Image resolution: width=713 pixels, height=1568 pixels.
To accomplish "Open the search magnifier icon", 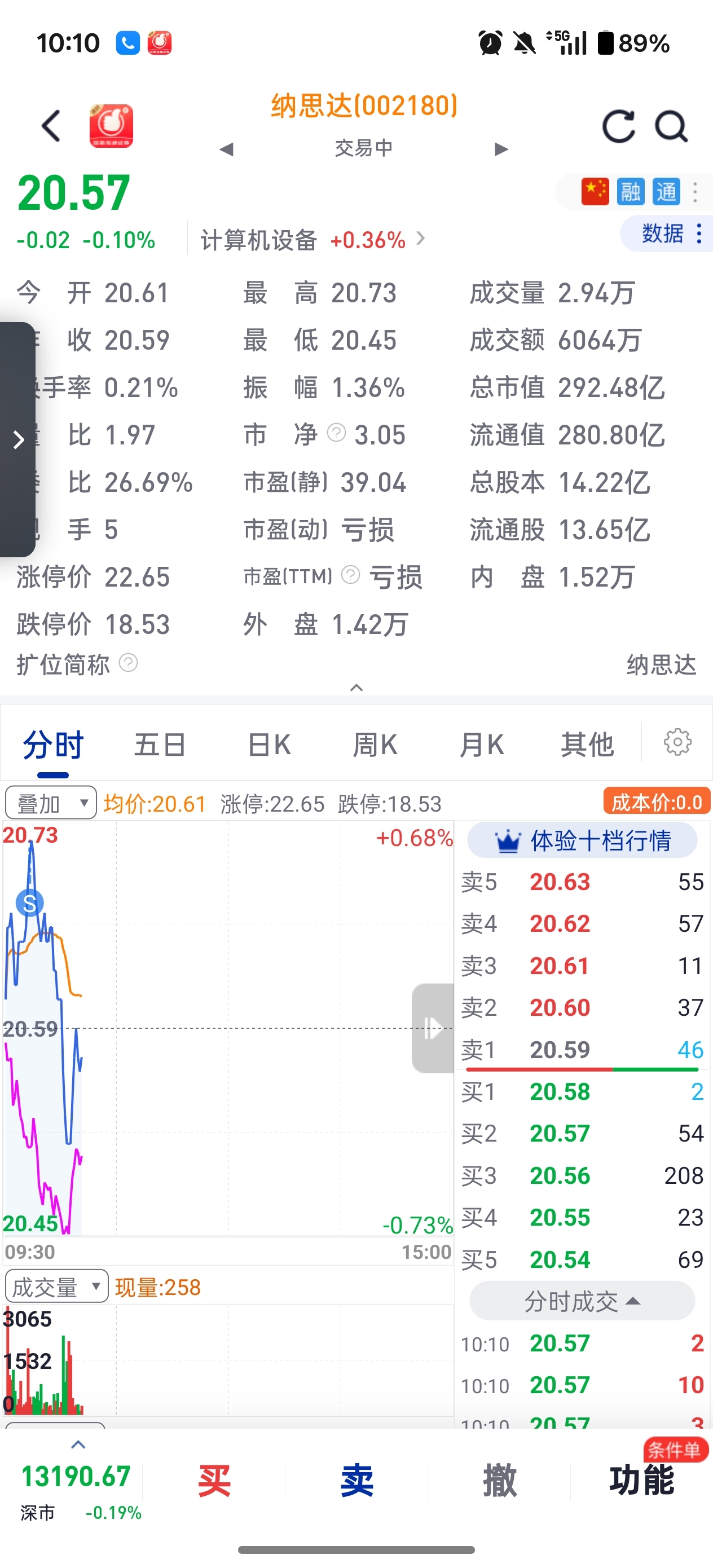I will click(x=671, y=126).
